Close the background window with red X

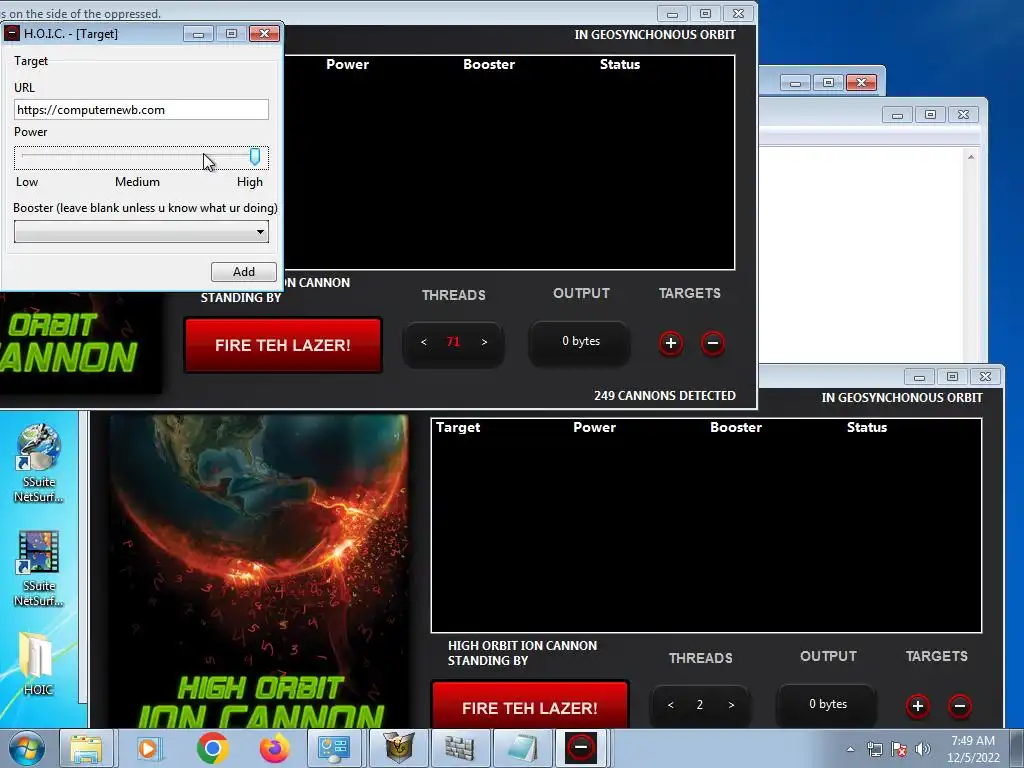861,82
